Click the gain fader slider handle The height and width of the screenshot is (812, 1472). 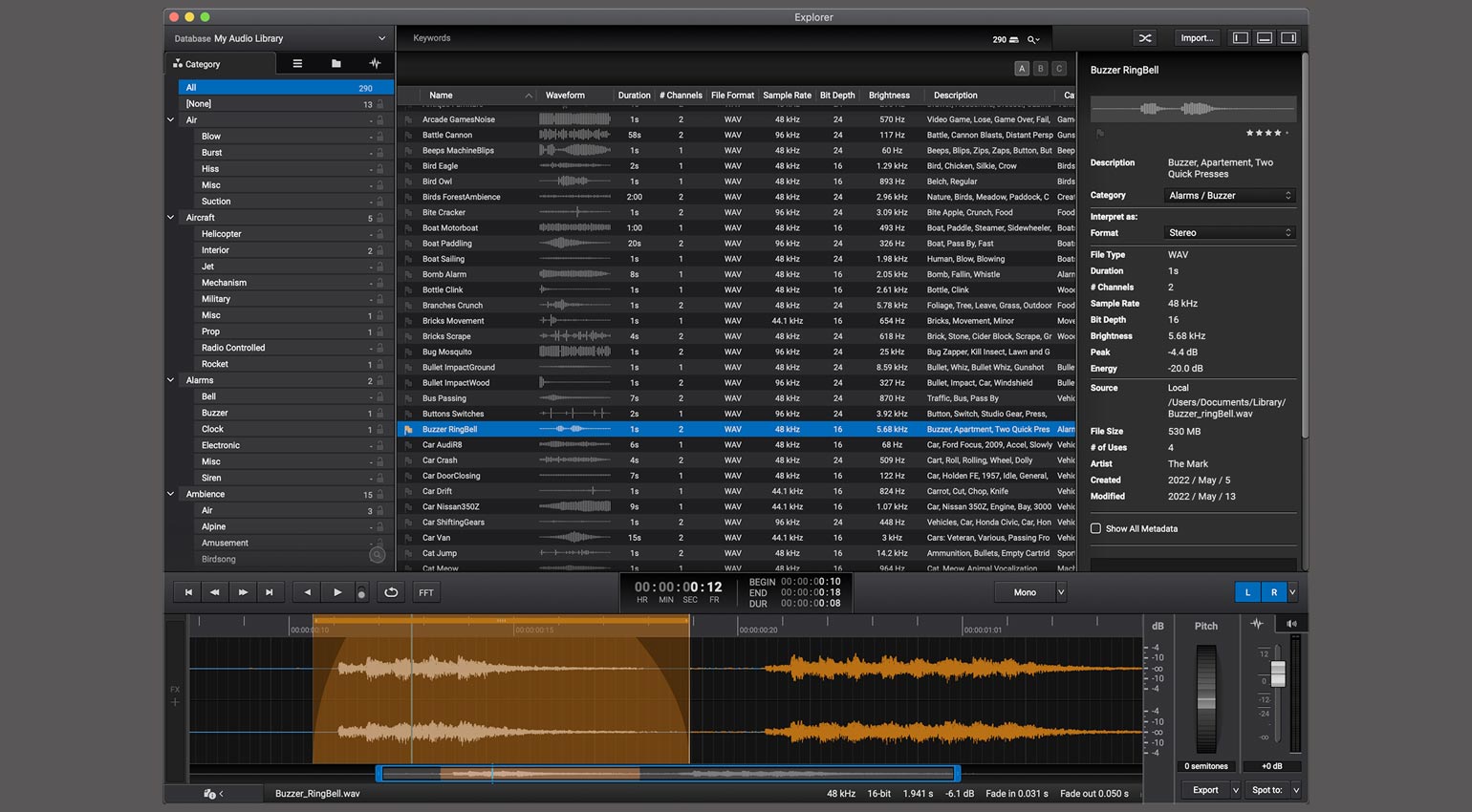(1278, 673)
